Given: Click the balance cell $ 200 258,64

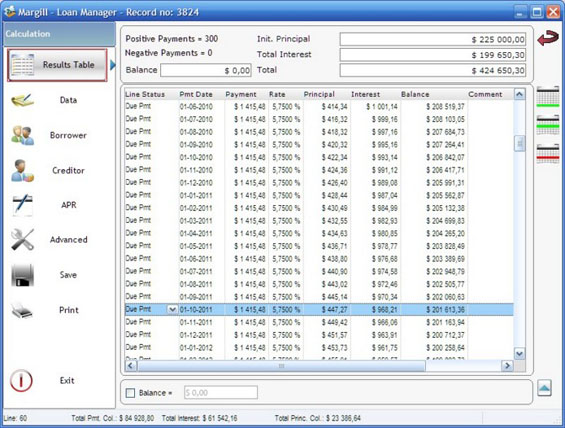Looking at the screenshot, I should pyautogui.click(x=445, y=348).
